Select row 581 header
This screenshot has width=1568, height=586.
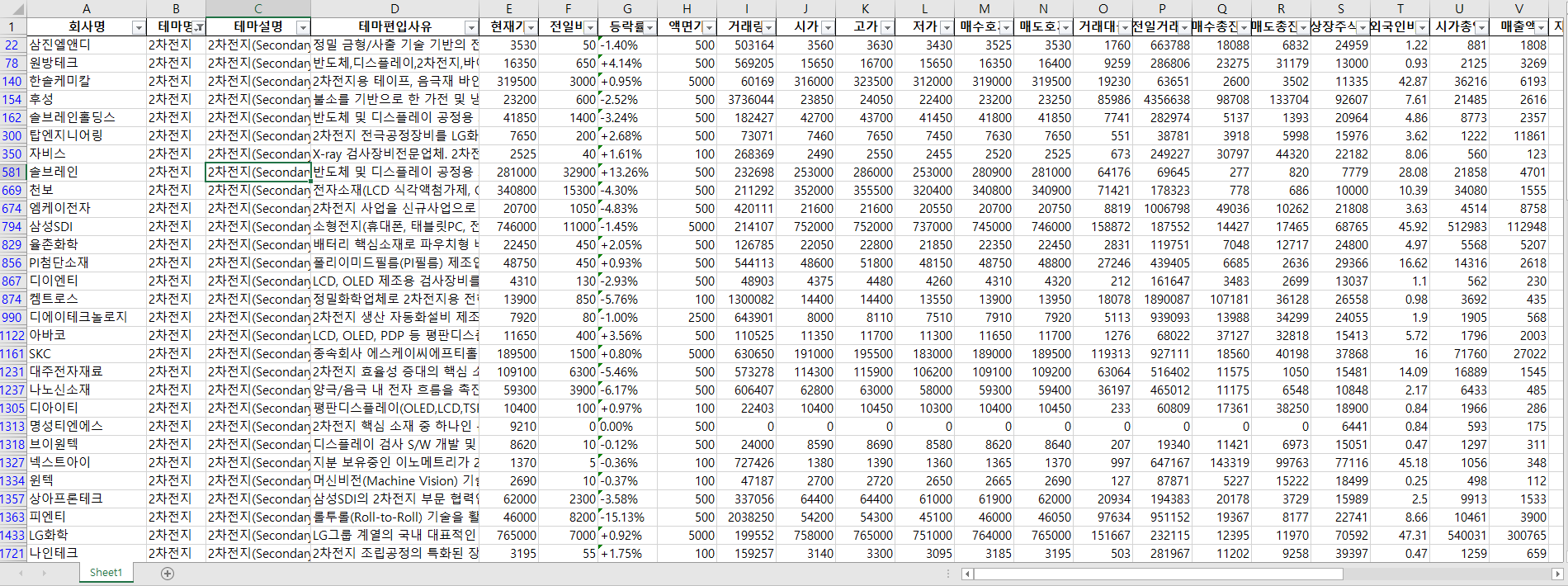[12, 172]
